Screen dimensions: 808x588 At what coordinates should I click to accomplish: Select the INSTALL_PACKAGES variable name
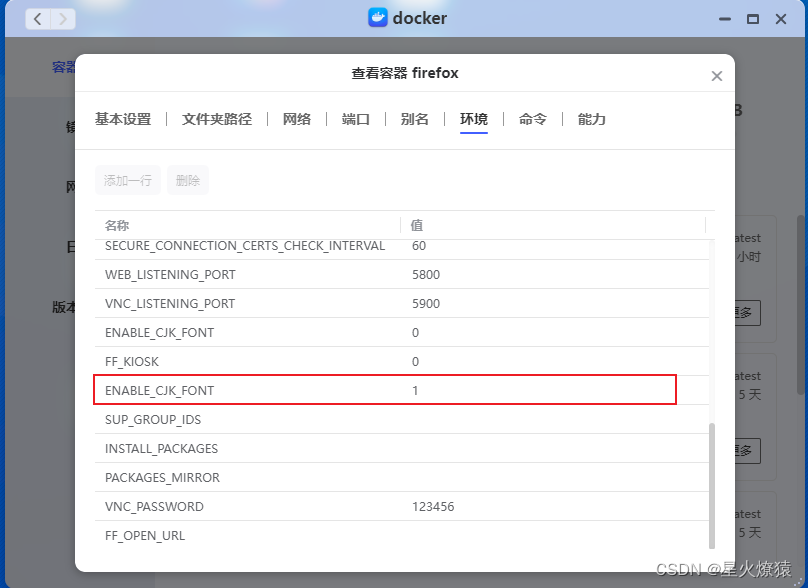(161, 448)
